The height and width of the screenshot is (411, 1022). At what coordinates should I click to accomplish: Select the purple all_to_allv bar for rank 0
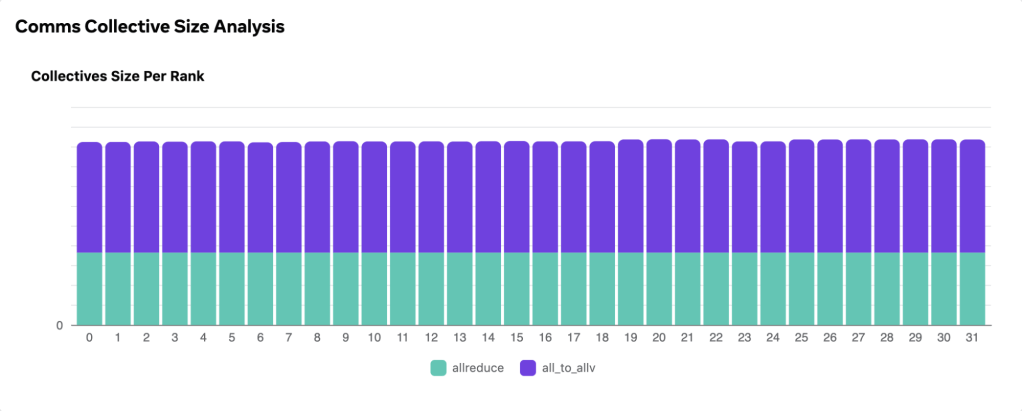(89, 197)
